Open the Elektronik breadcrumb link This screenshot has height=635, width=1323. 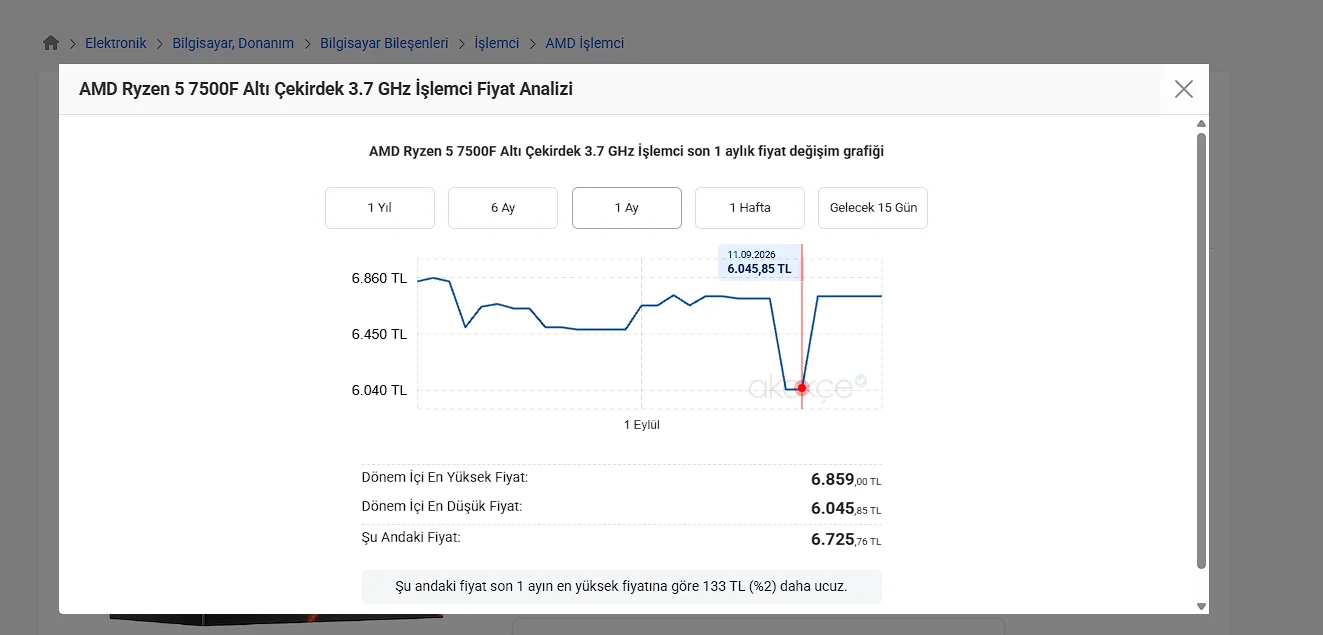(x=116, y=43)
